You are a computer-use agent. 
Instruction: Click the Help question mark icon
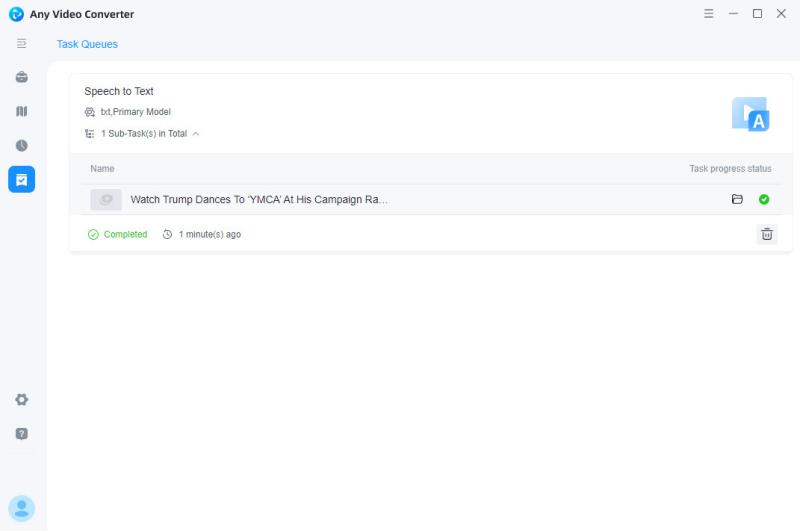[x=22, y=434]
